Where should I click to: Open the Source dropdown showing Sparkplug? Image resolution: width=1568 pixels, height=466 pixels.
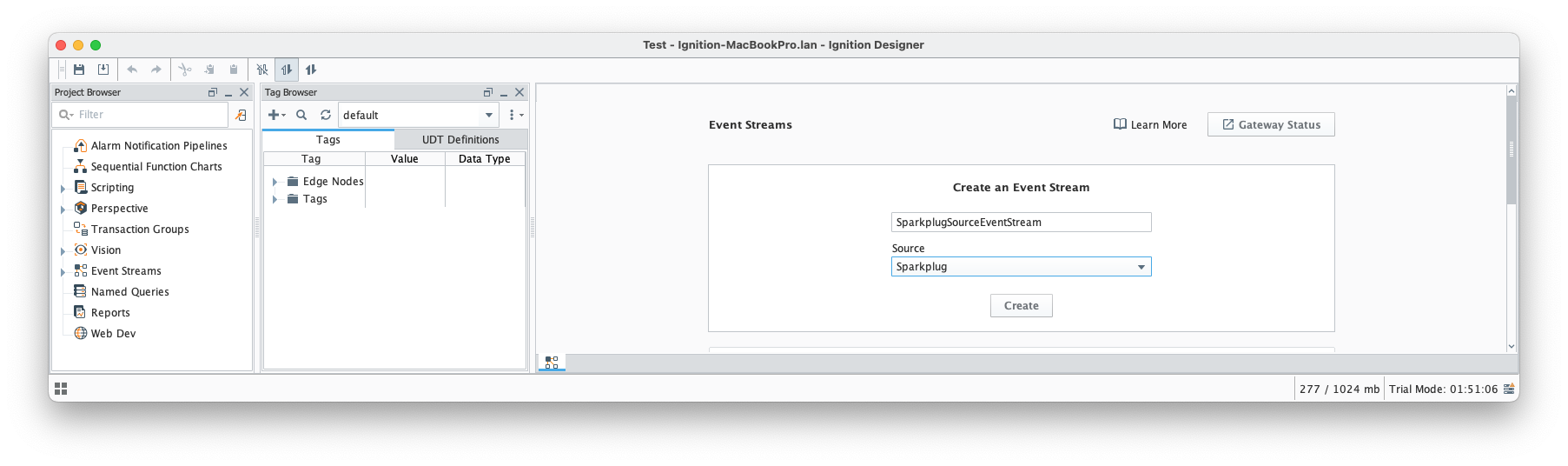[1021, 267]
